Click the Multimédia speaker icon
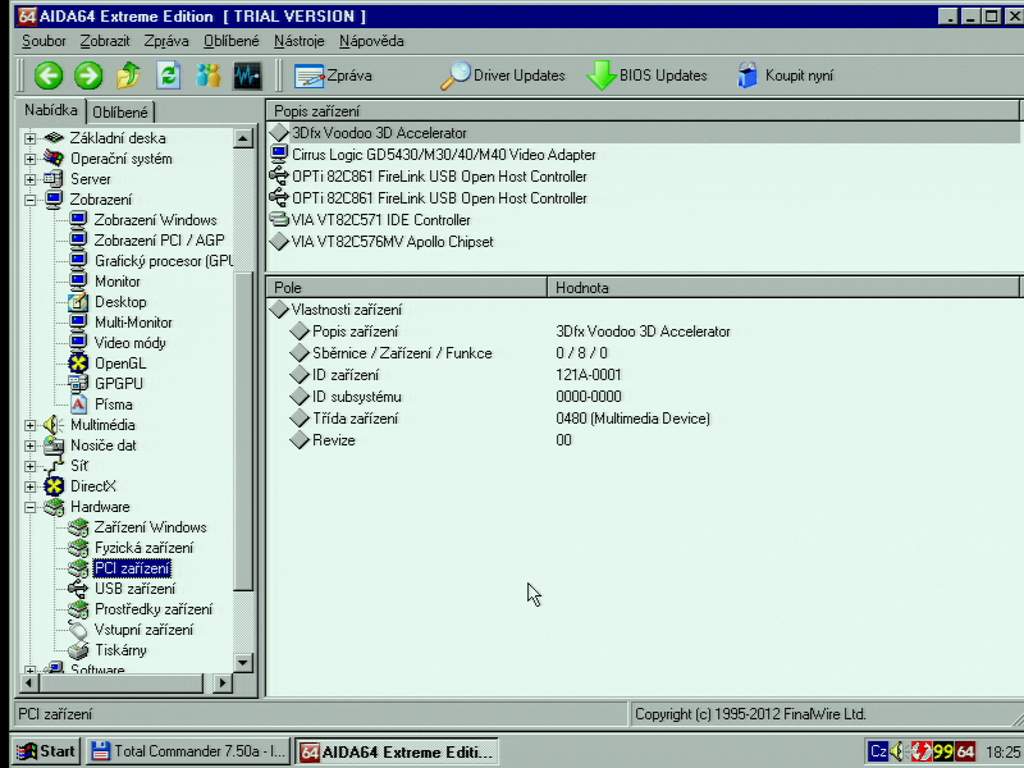This screenshot has height=768, width=1024. [54, 425]
